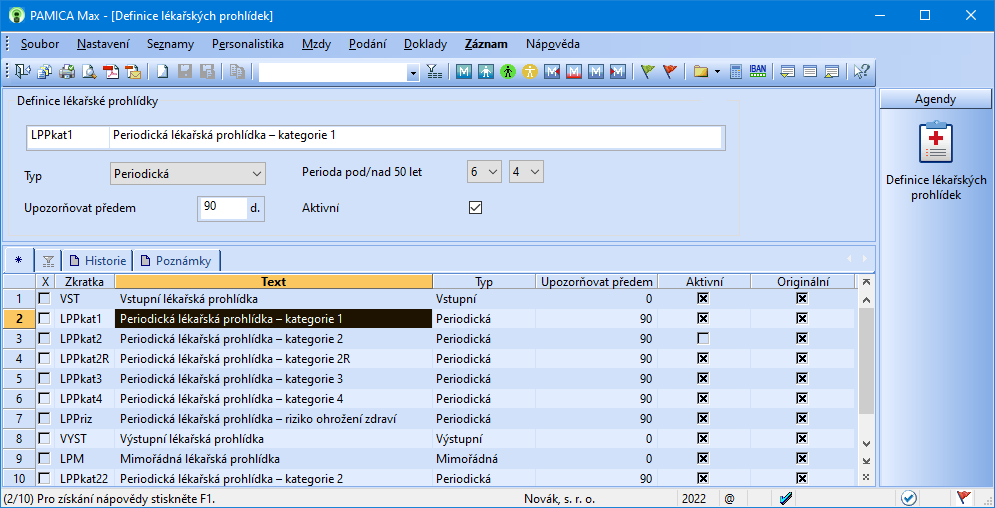Select row Výstupní lékařská prohlídka
Image resolution: width=995 pixels, height=508 pixels.
(192, 439)
